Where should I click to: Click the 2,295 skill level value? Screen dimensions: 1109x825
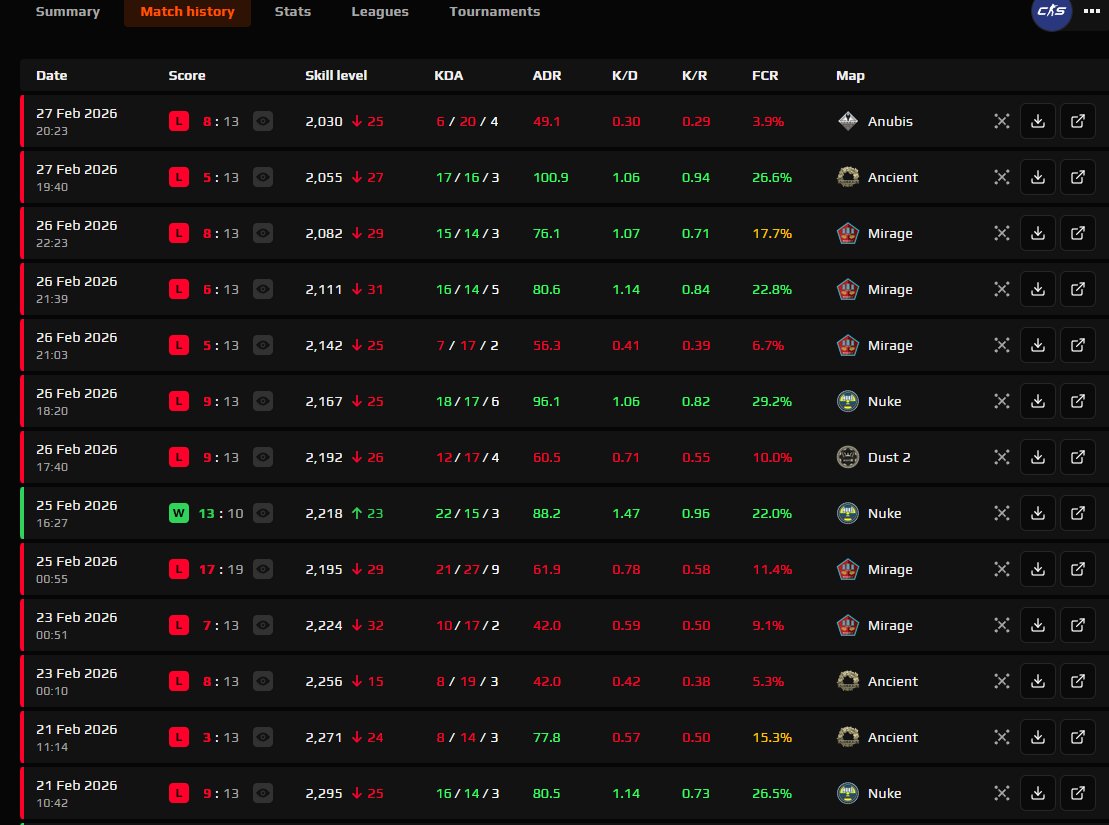[x=324, y=793]
